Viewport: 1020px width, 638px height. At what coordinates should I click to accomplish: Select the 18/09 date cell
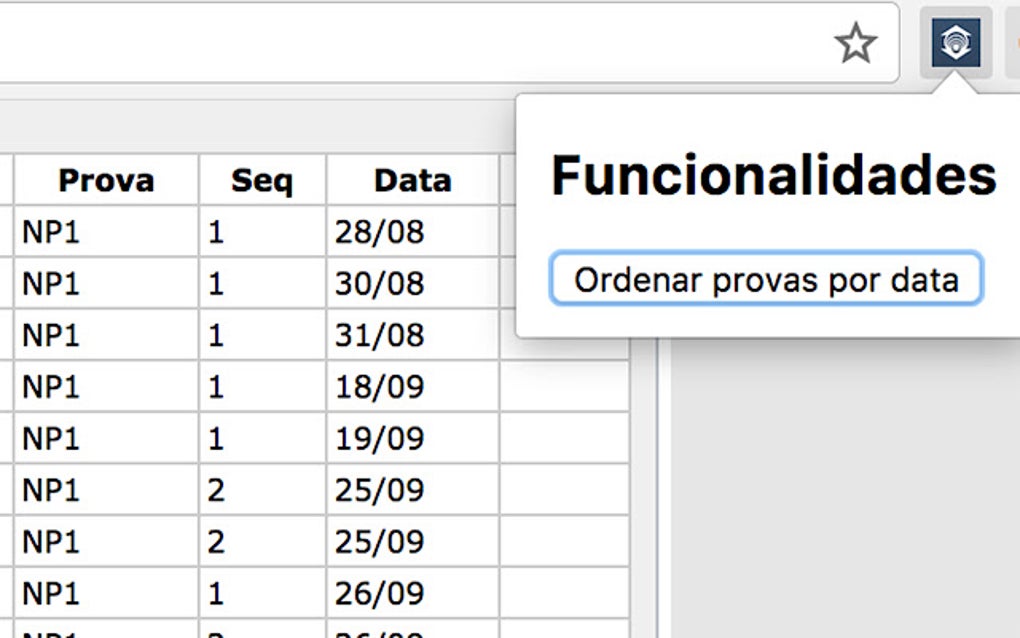pyautogui.click(x=380, y=387)
